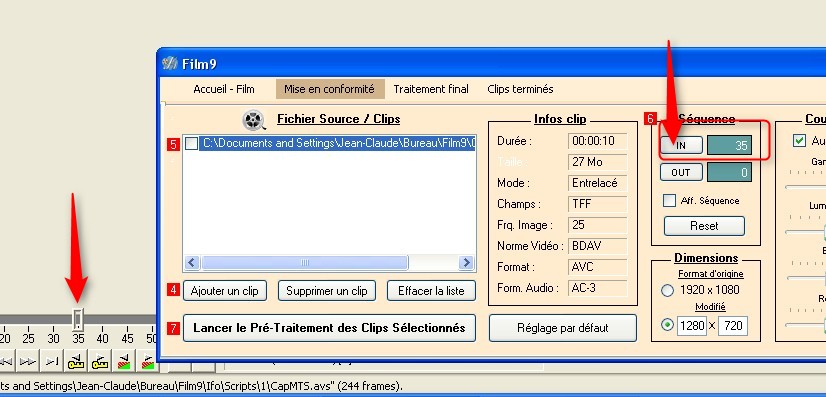Image resolution: width=826 pixels, height=397 pixels.
Task: Click the size value 27 Mo
Action: coord(598,162)
